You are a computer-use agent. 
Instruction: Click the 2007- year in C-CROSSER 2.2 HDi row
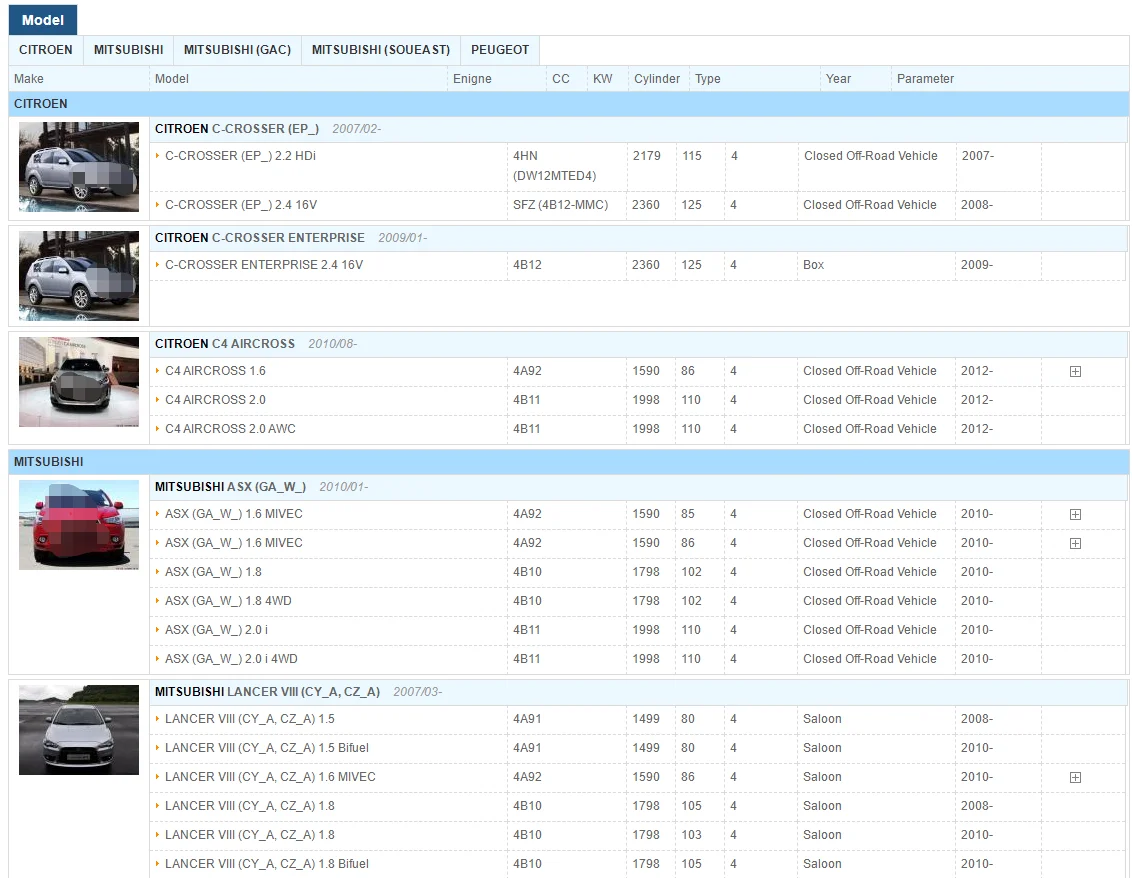point(978,156)
